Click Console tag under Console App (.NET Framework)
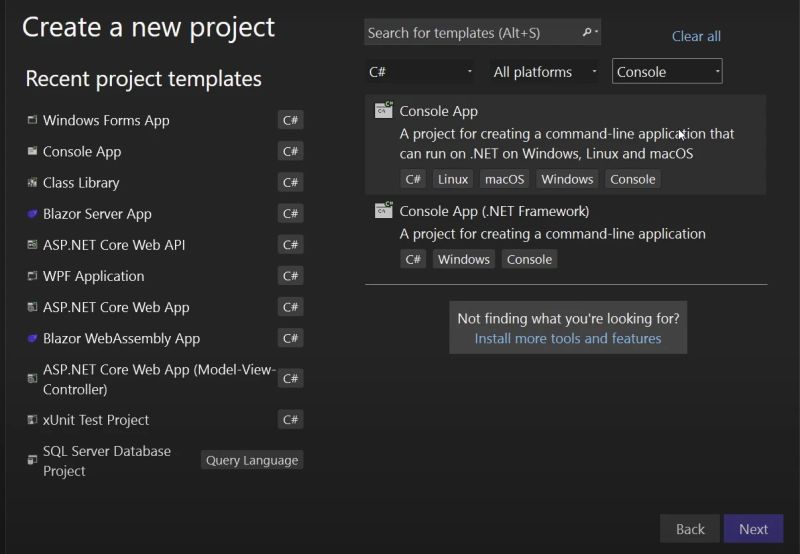This screenshot has width=800, height=554. [x=529, y=259]
